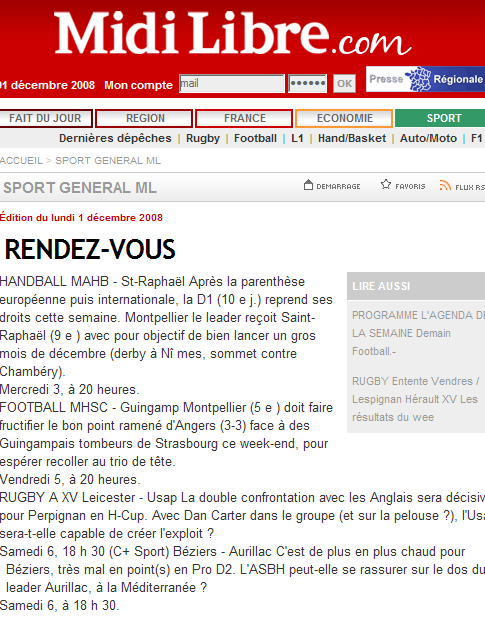Click the SPORT GENERAL ML section title
Image resolution: width=485 pixels, height=640 pixels.
tap(80, 188)
